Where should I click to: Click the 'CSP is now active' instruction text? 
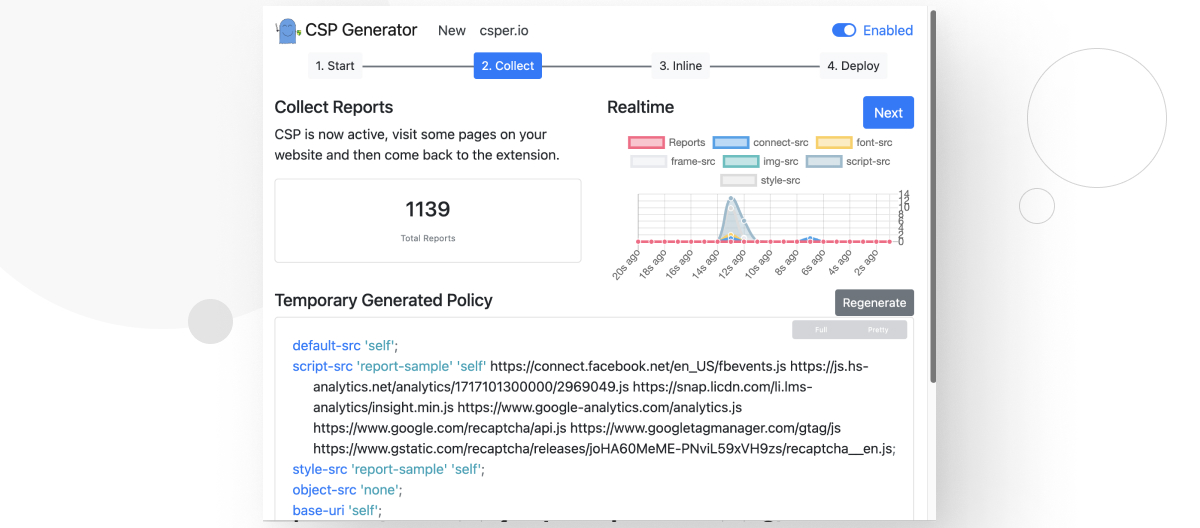[417, 145]
